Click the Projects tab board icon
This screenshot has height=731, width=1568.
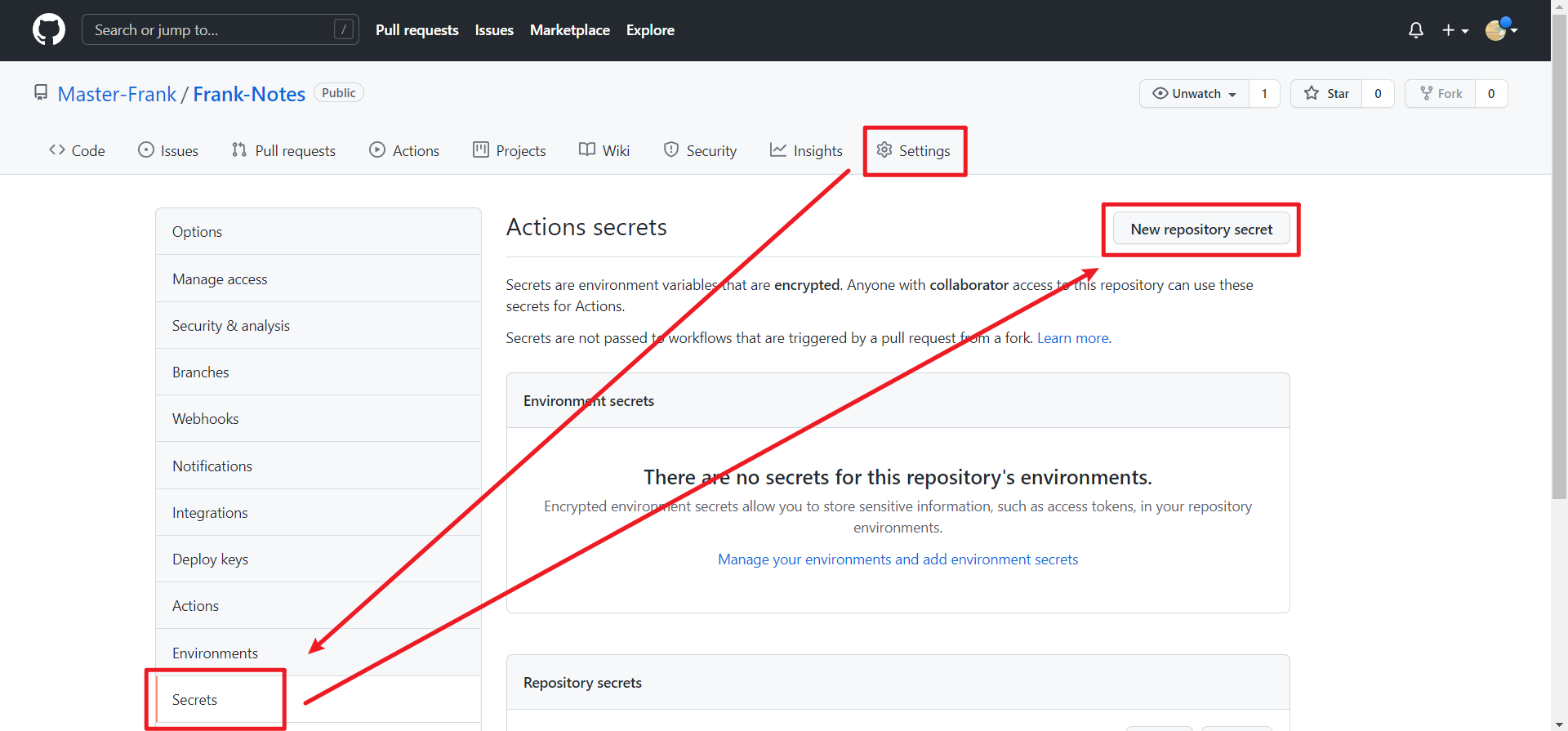[x=481, y=149]
